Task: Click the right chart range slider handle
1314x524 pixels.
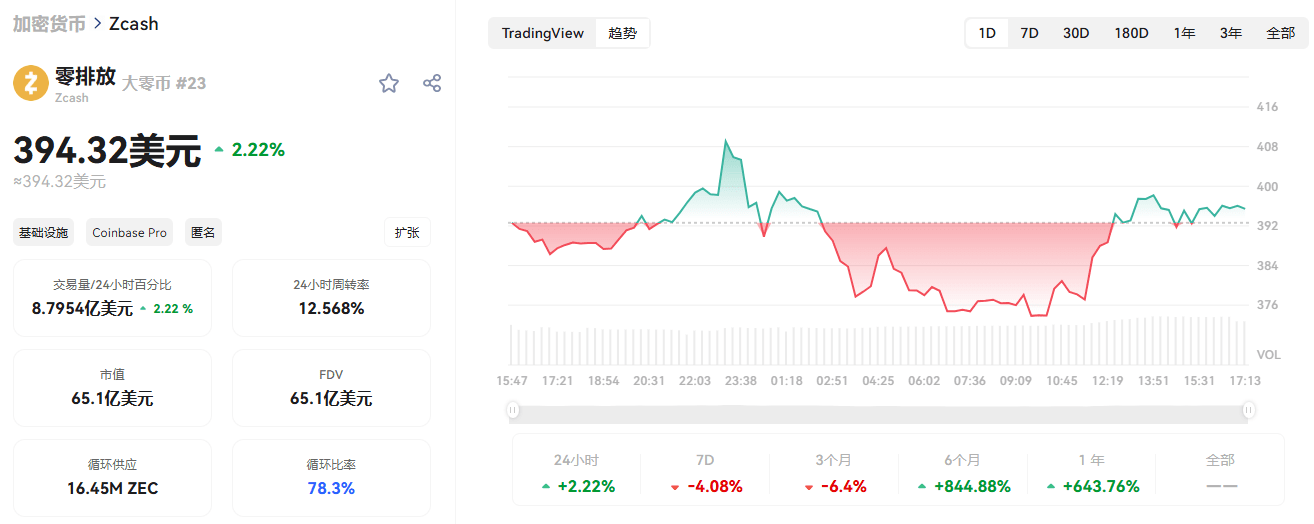Action: pyautogui.click(x=1249, y=409)
